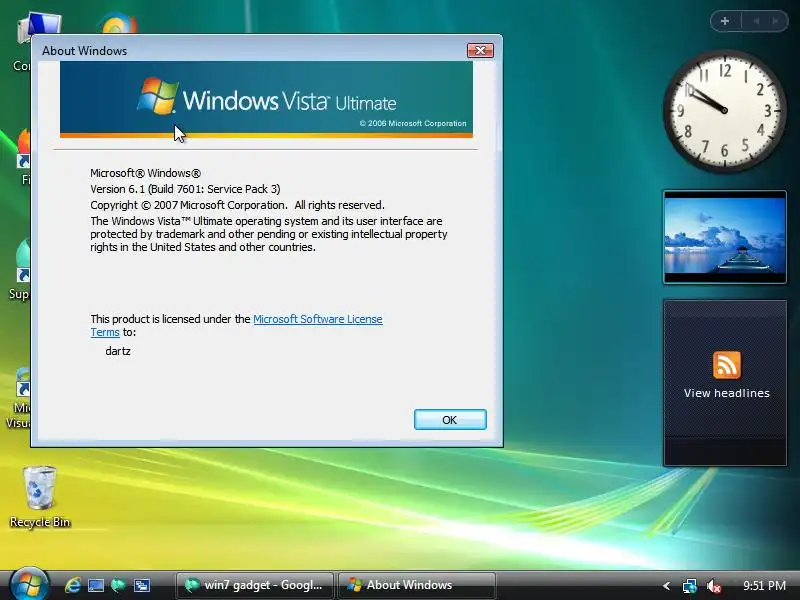This screenshot has height=600, width=800.
Task: Click Switch Between Windows Quick Launch icon
Action: (x=141, y=585)
